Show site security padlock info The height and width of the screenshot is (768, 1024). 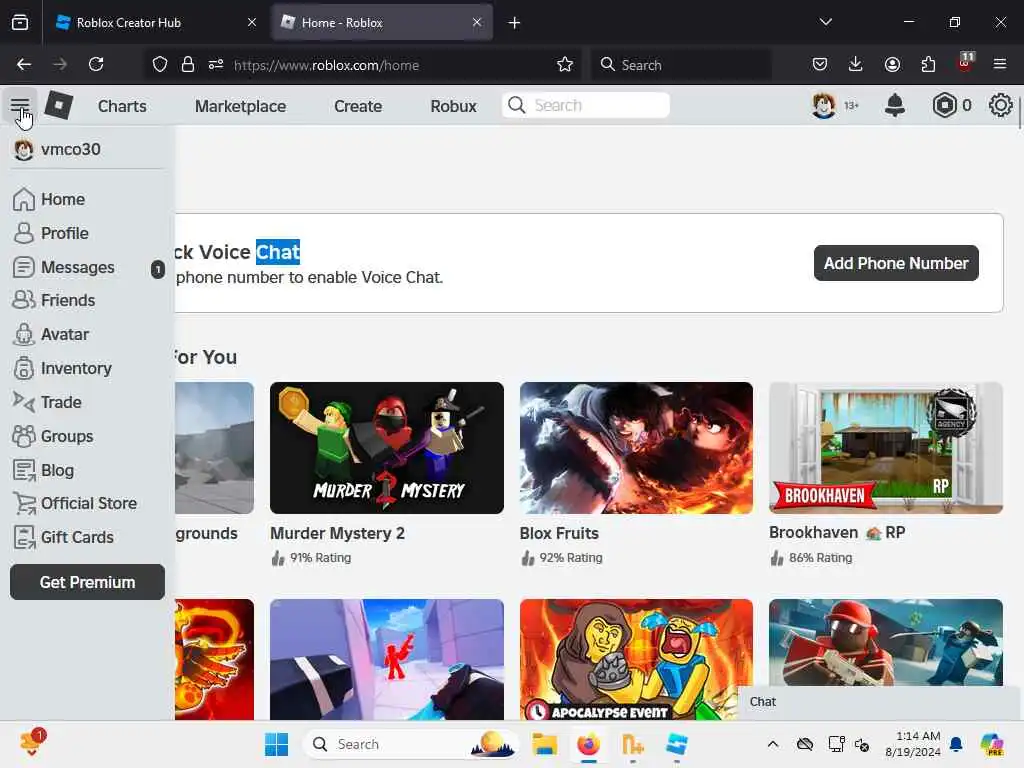(x=188, y=64)
